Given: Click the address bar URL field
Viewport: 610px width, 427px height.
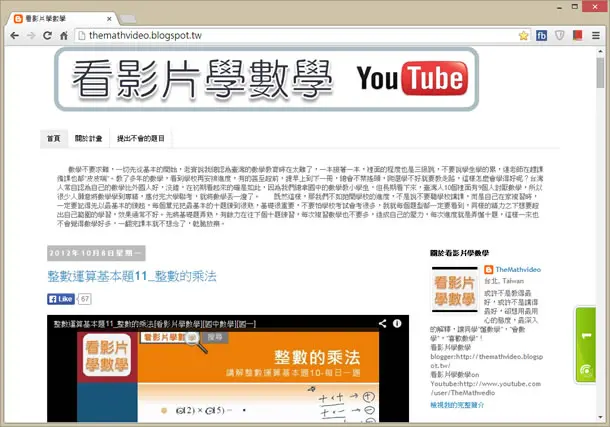Looking at the screenshot, I should coord(296,36).
